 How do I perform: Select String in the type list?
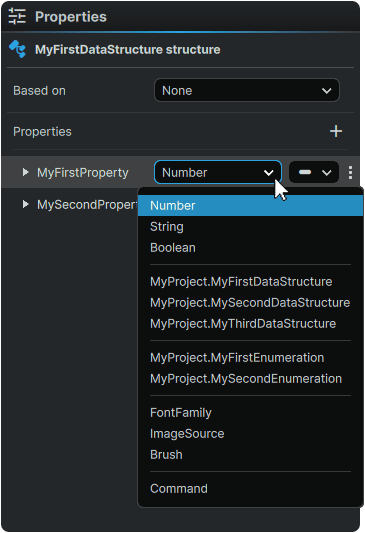pos(250,227)
